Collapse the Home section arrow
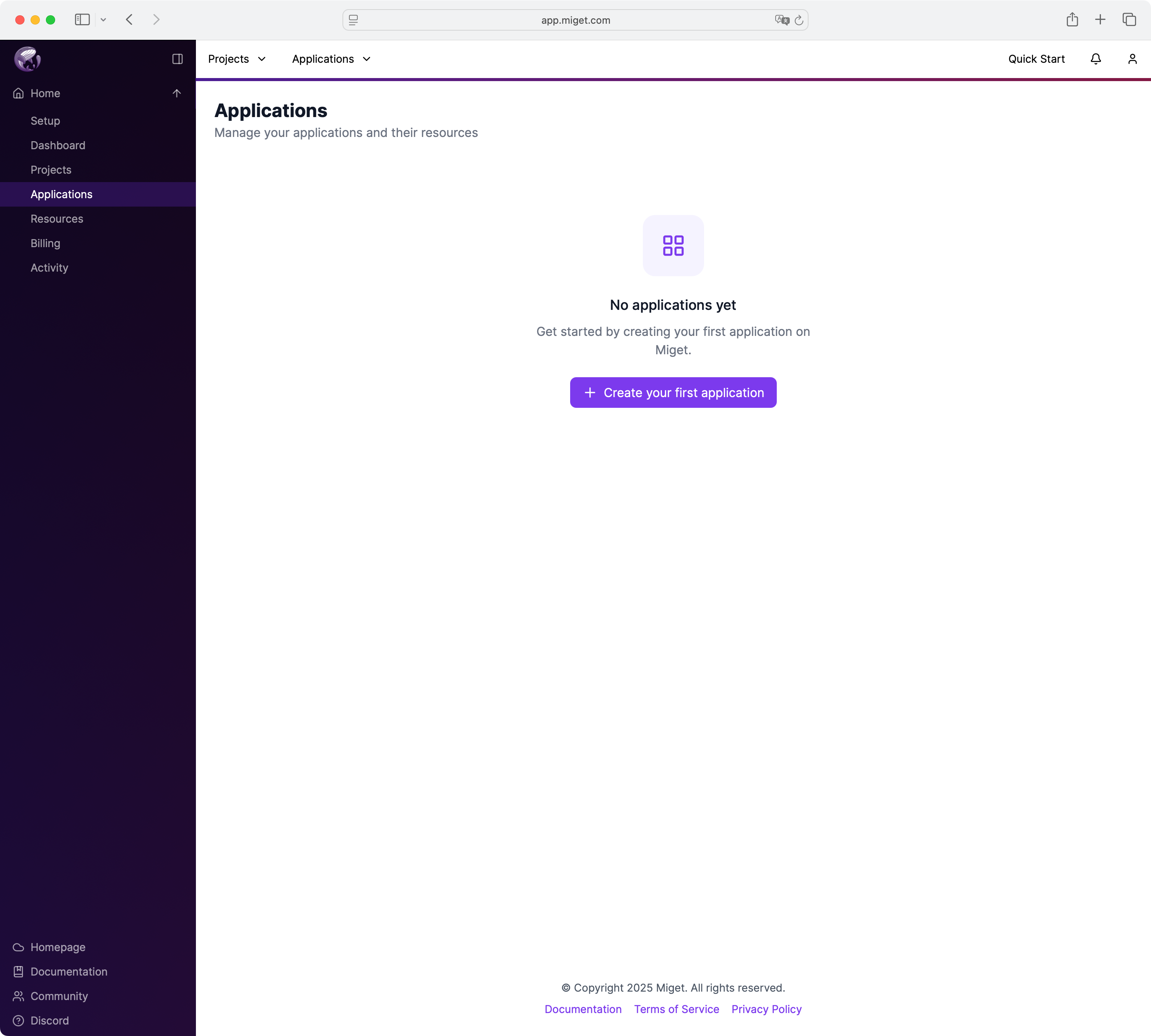 tap(176, 93)
